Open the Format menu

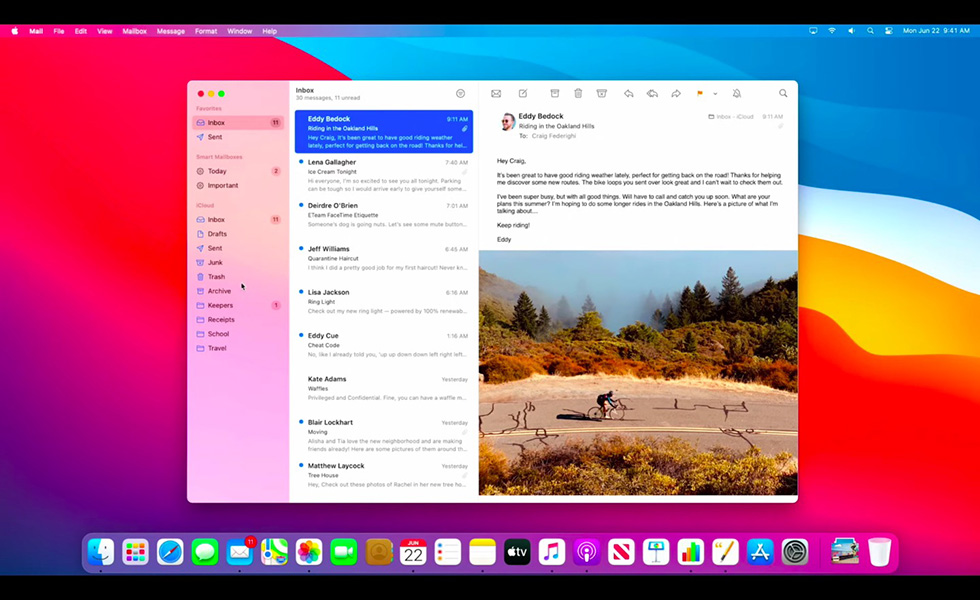[206, 31]
